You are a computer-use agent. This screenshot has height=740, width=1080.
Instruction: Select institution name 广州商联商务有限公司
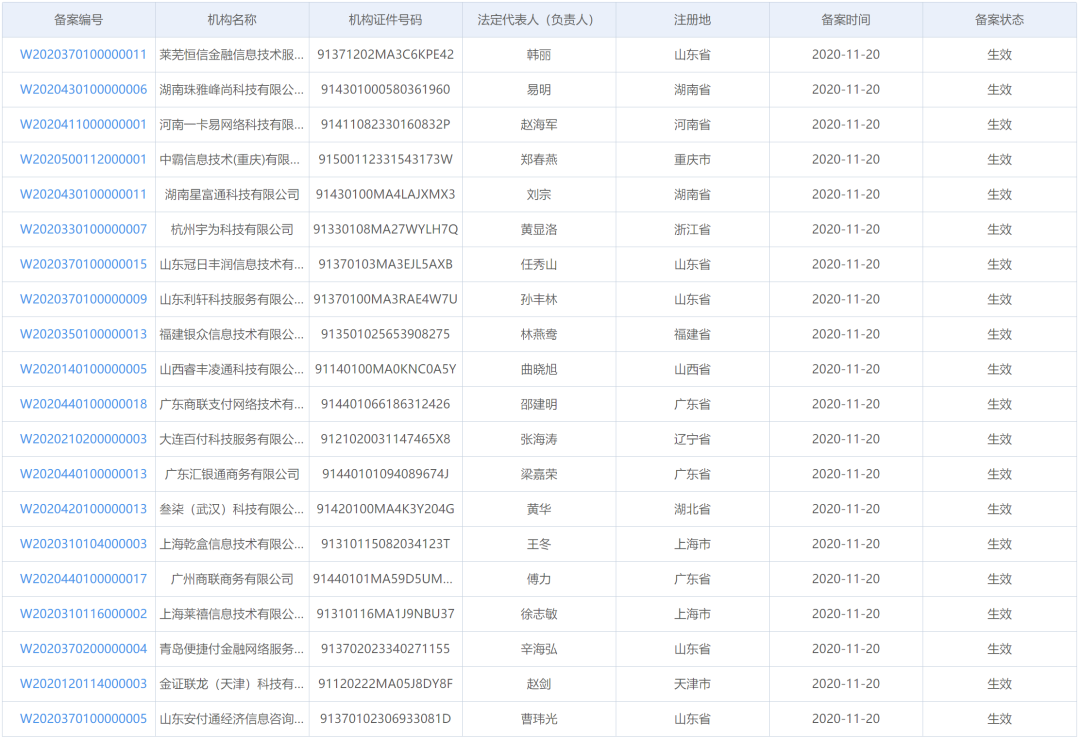pyautogui.click(x=232, y=579)
